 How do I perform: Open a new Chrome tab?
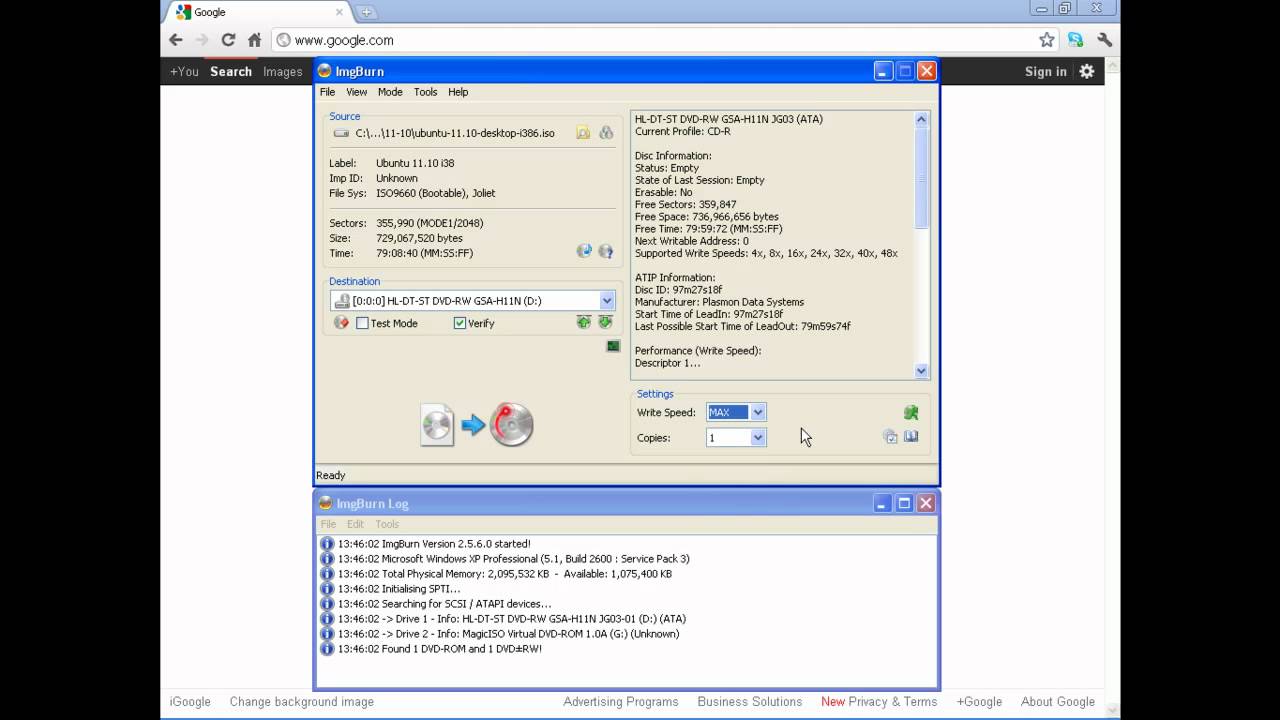click(366, 12)
